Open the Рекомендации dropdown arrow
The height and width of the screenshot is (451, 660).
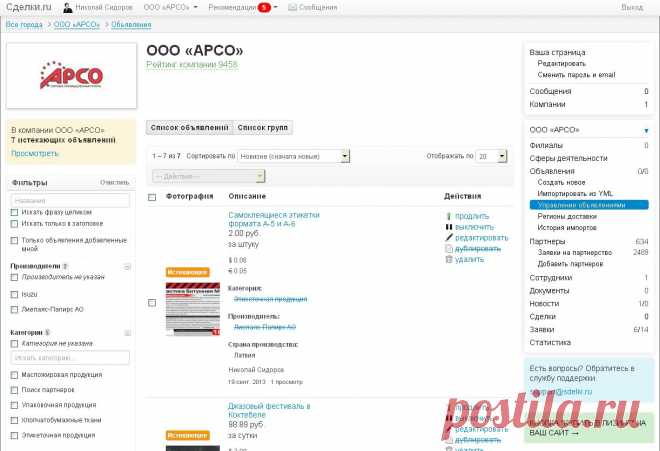point(276,8)
